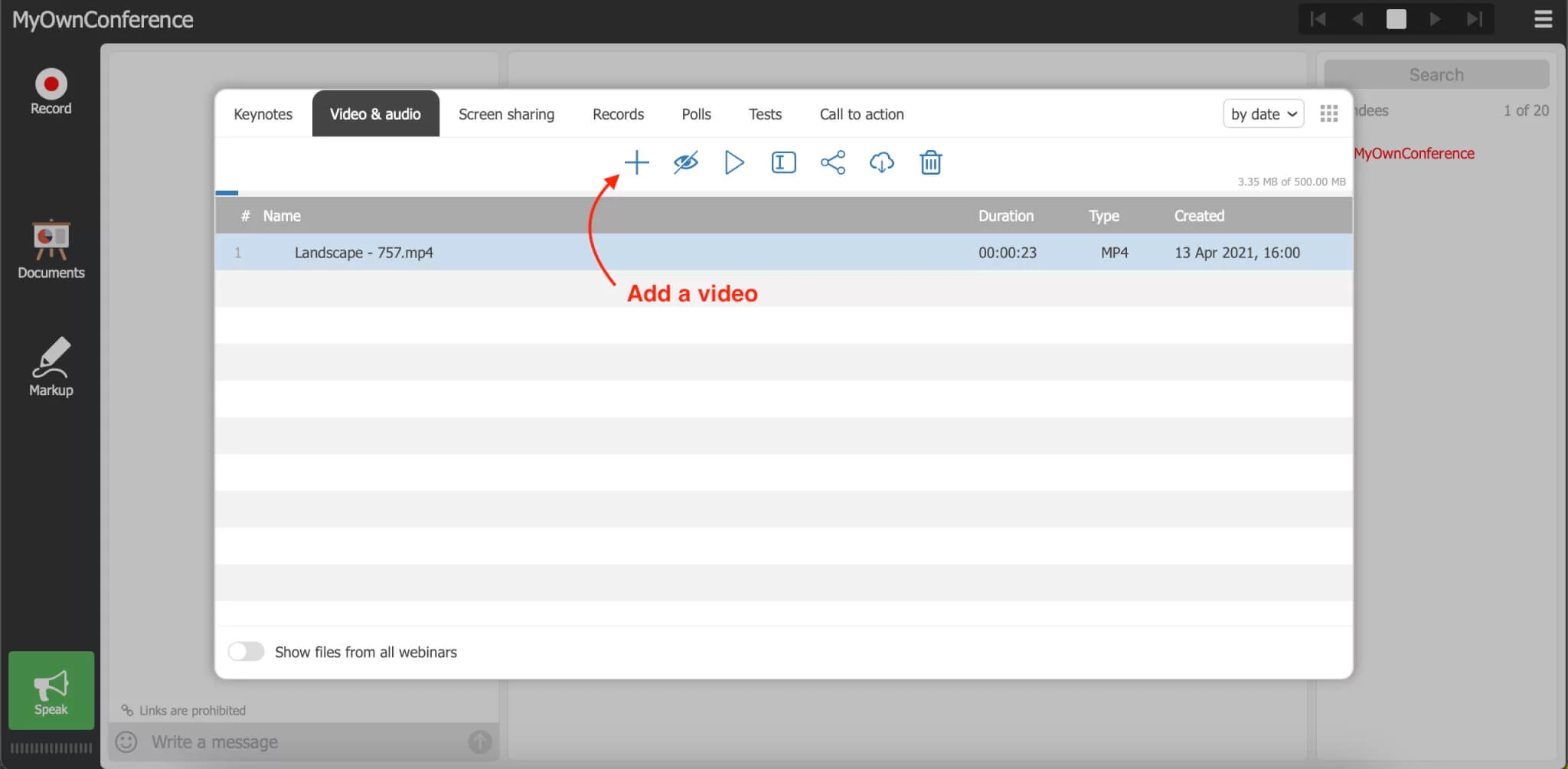Open the by date sorting dropdown
The width and height of the screenshot is (1568, 769).
[1263, 113]
